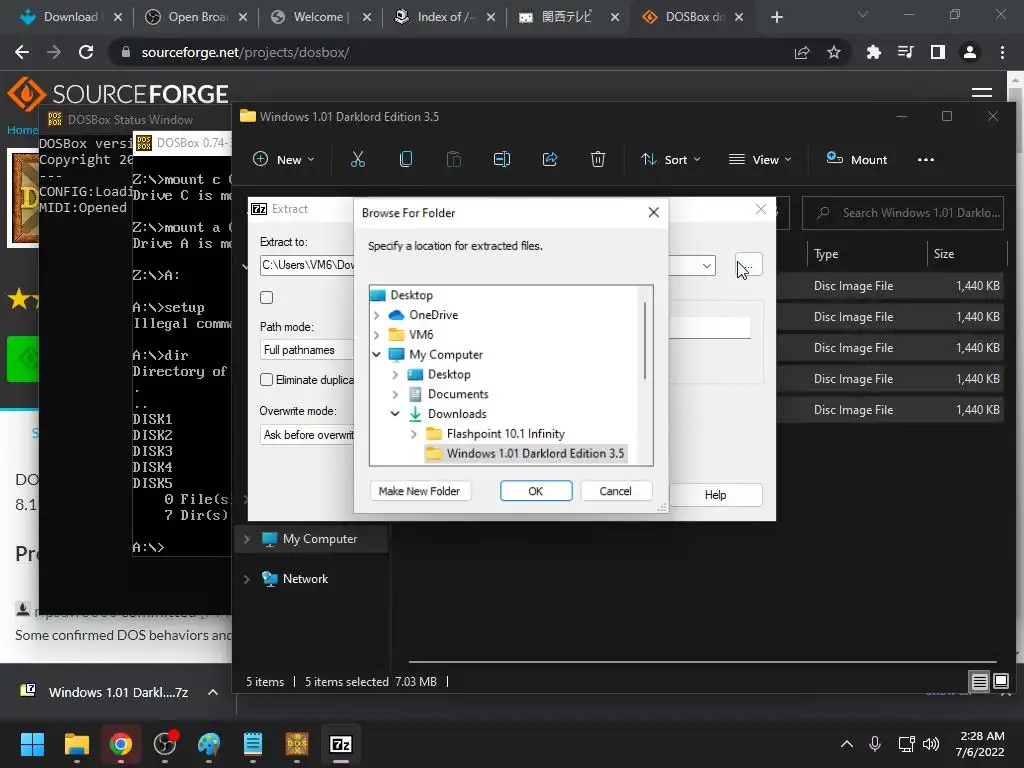
Task: Click Notepad icon in taskbar
Action: (253, 744)
